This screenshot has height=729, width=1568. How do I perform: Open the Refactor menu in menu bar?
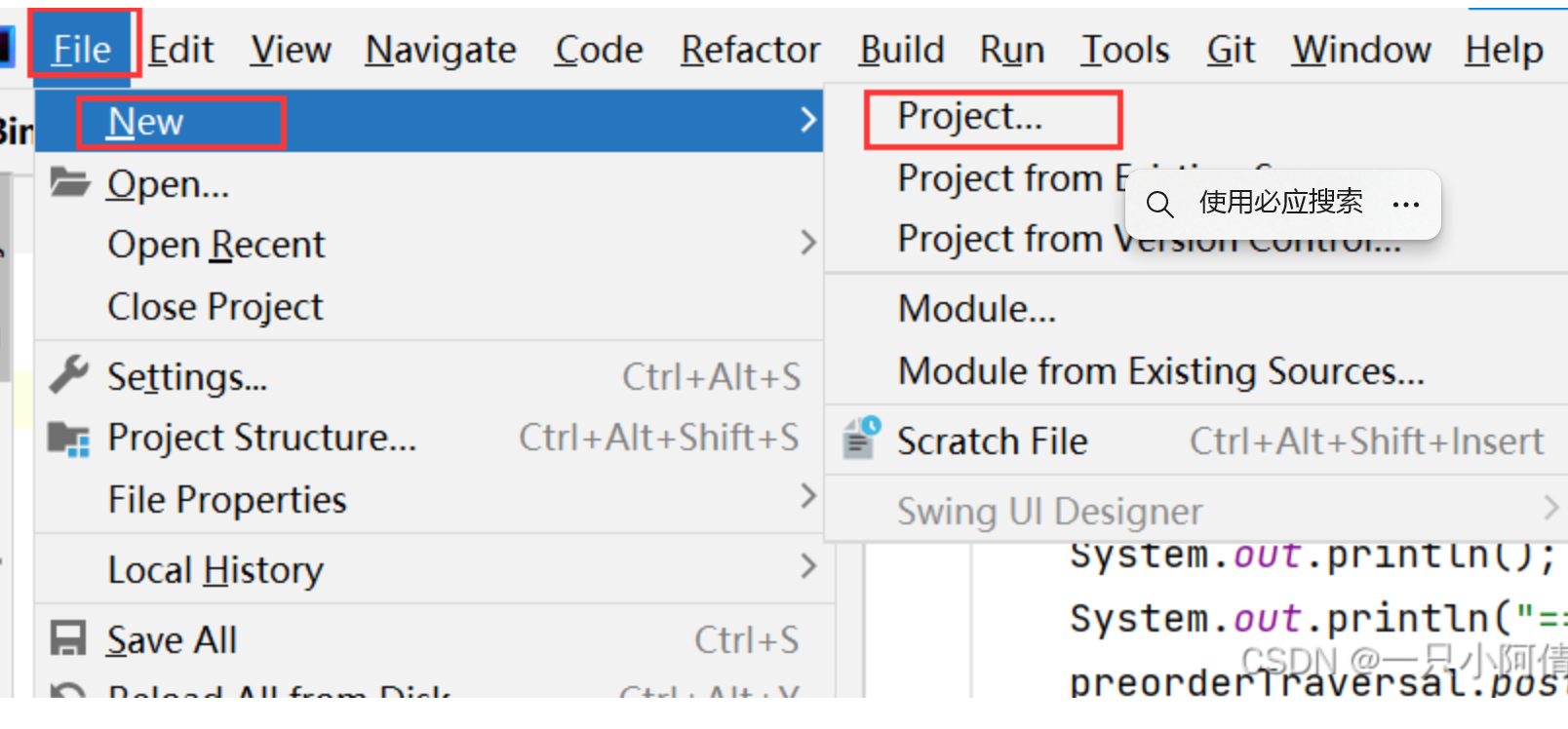tap(750, 50)
